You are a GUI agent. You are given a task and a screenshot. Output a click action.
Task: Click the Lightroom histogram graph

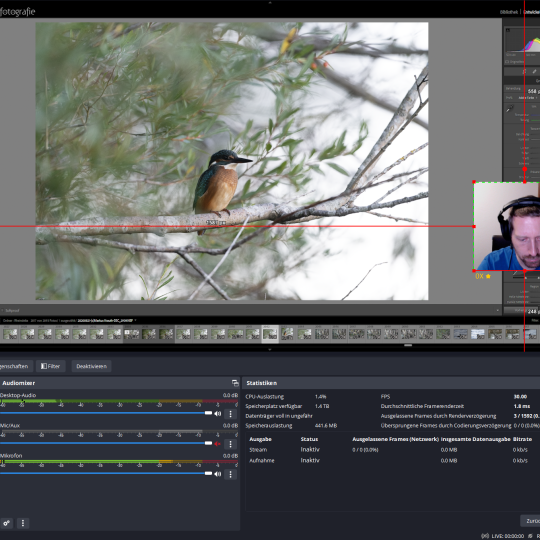coord(522,41)
